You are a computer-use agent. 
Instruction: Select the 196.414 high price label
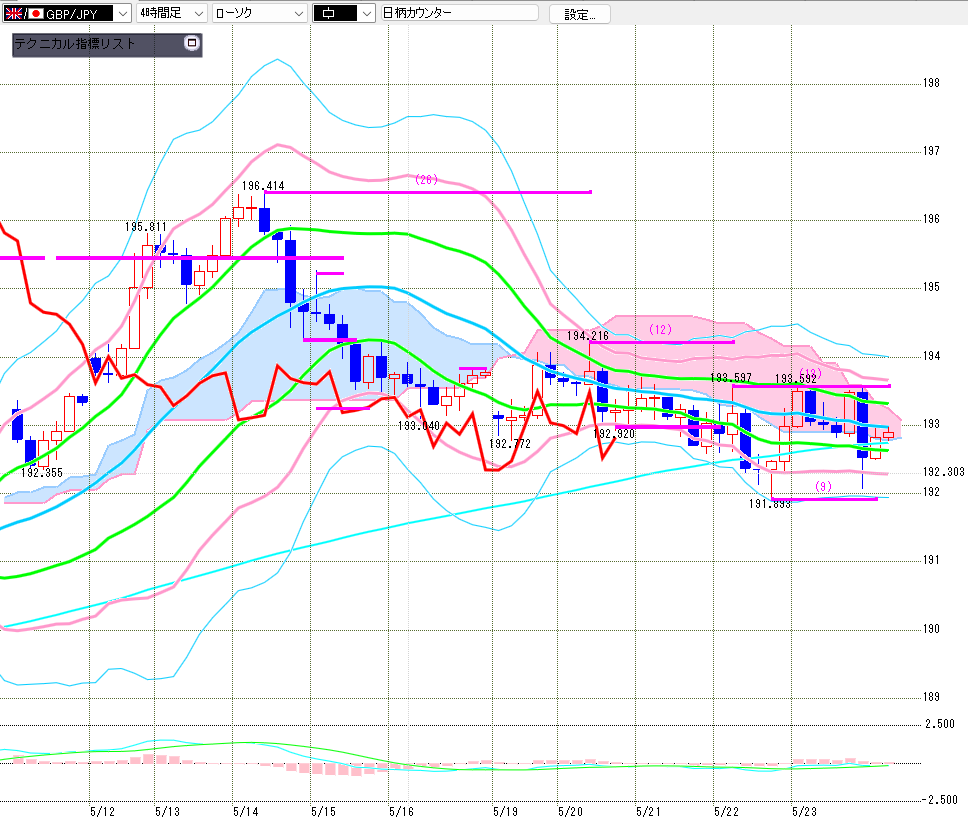pos(263,186)
